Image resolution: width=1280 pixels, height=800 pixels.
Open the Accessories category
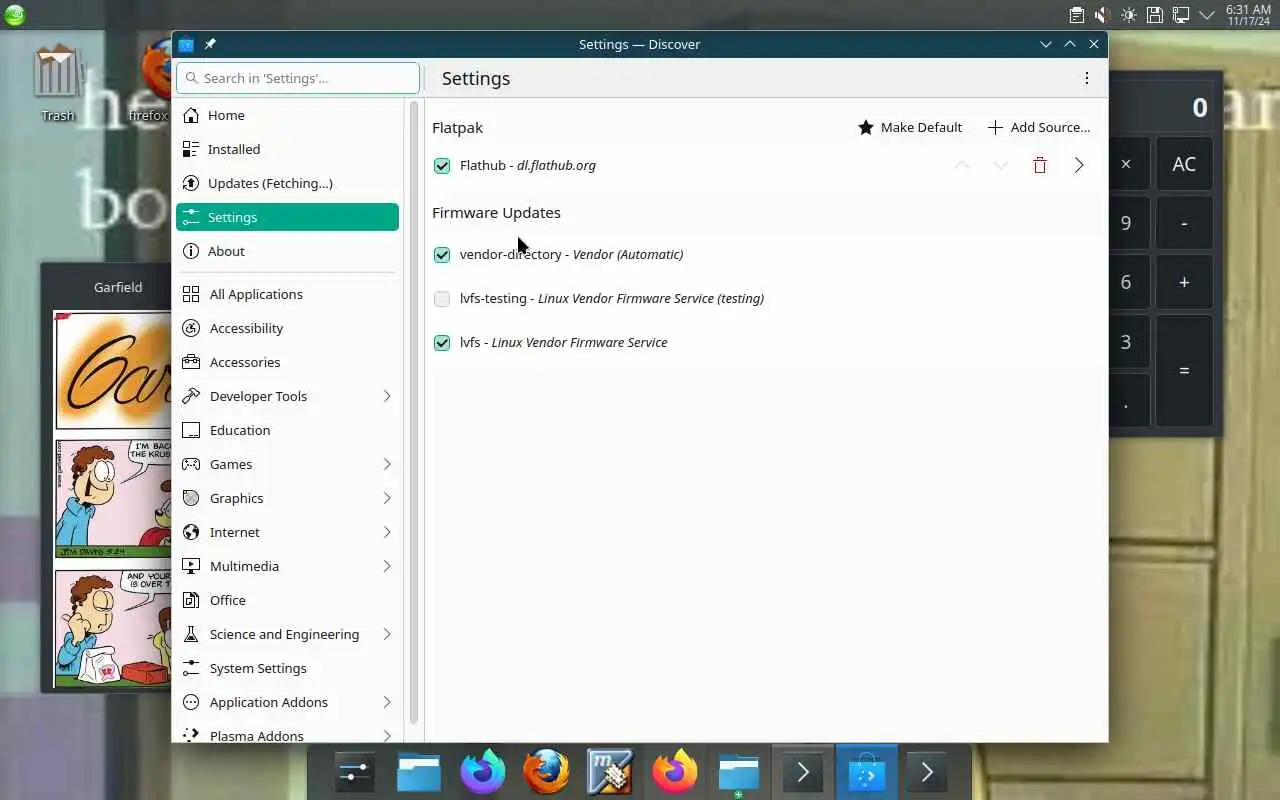point(287,362)
